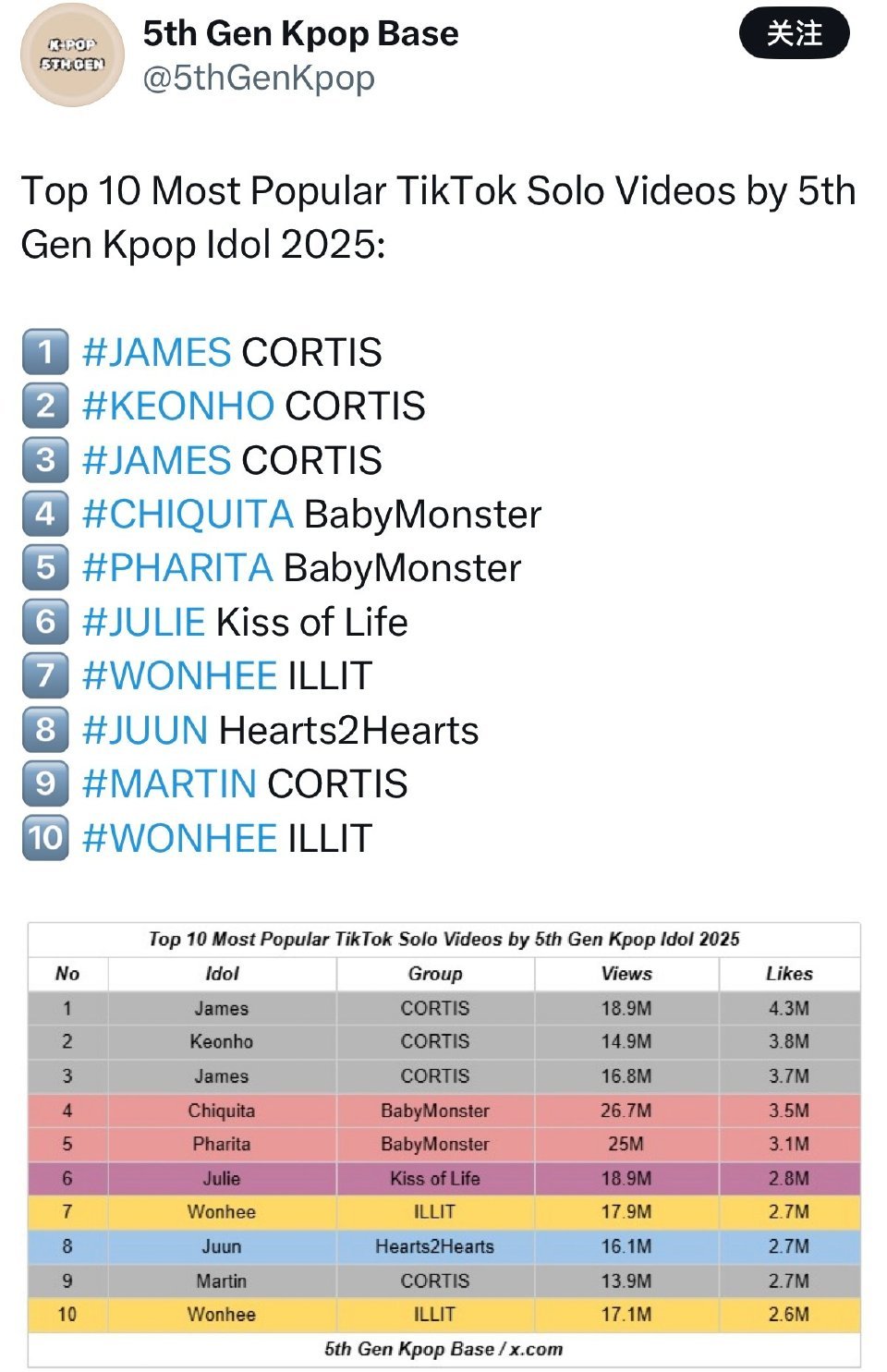The width and height of the screenshot is (887, 1372).
Task: Click the number 6 keycap emoji
Action: (x=45, y=621)
